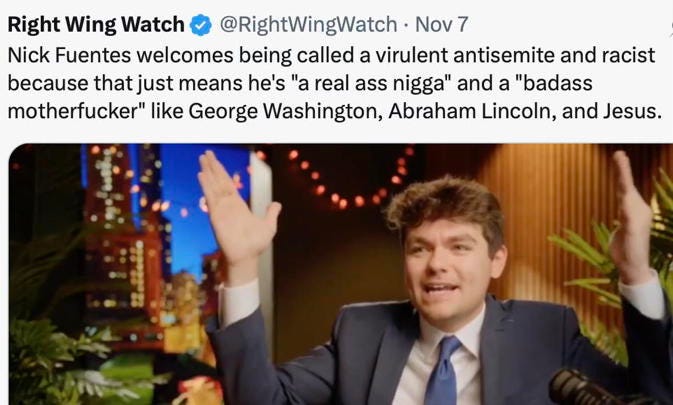
Task: Click the @RightWingWatch handle
Action: 309,24
